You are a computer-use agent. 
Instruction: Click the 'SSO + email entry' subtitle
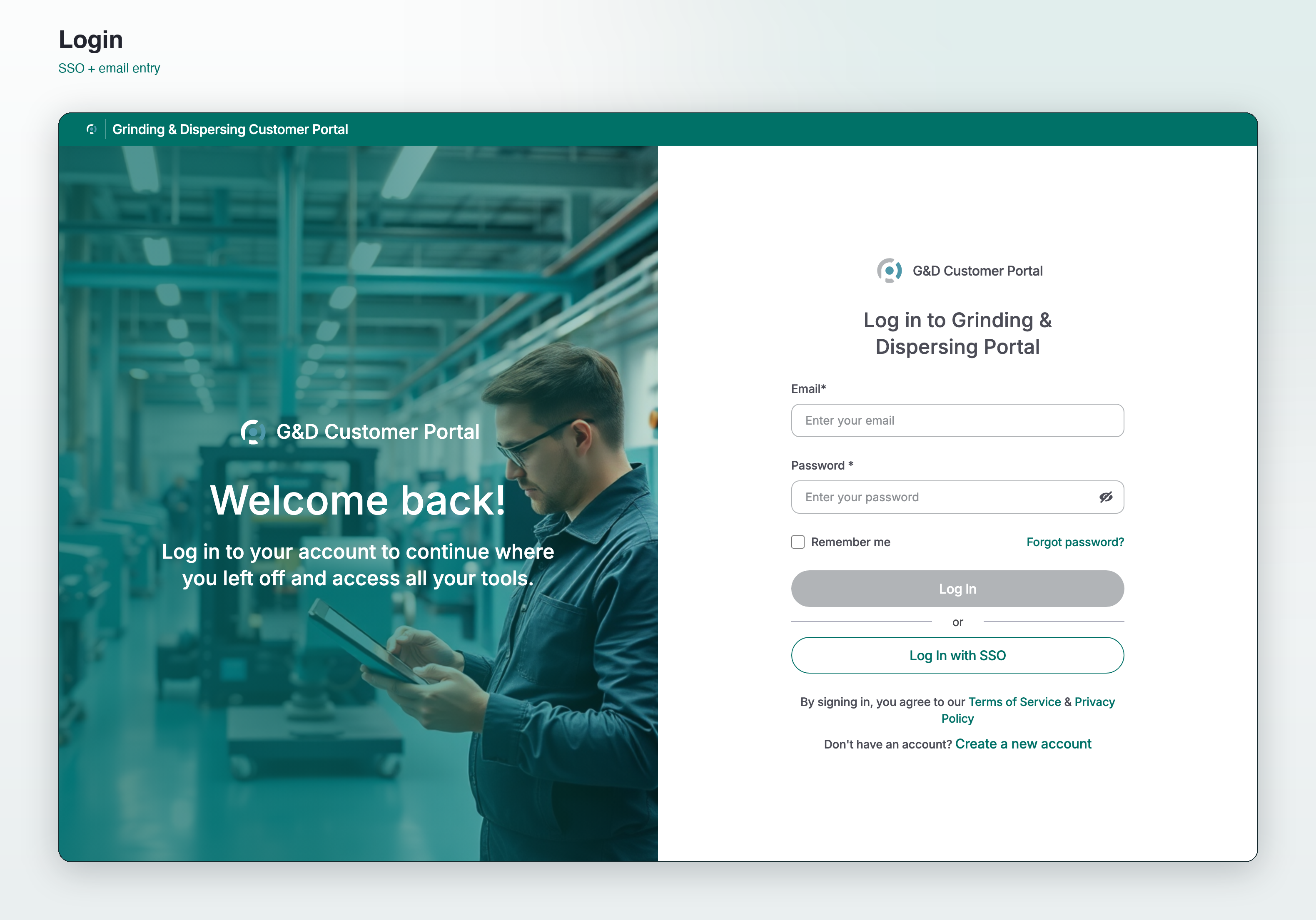109,68
